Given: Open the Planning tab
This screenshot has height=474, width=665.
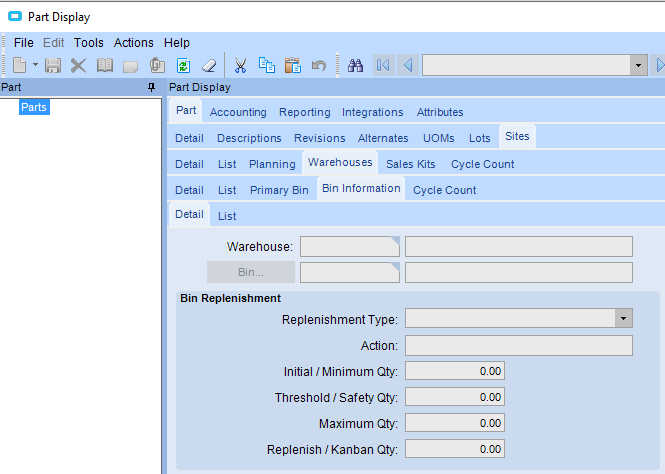Looking at the screenshot, I should [272, 164].
